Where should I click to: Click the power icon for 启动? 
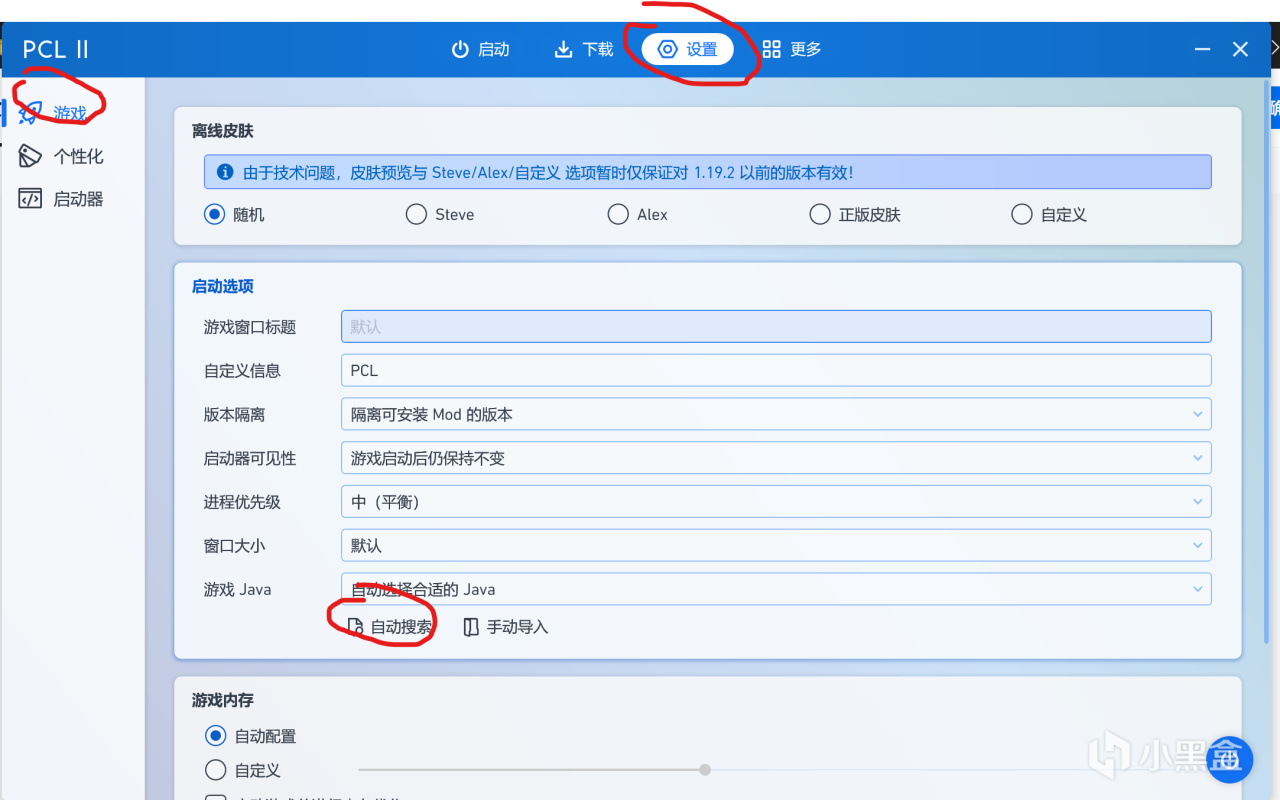click(x=460, y=49)
